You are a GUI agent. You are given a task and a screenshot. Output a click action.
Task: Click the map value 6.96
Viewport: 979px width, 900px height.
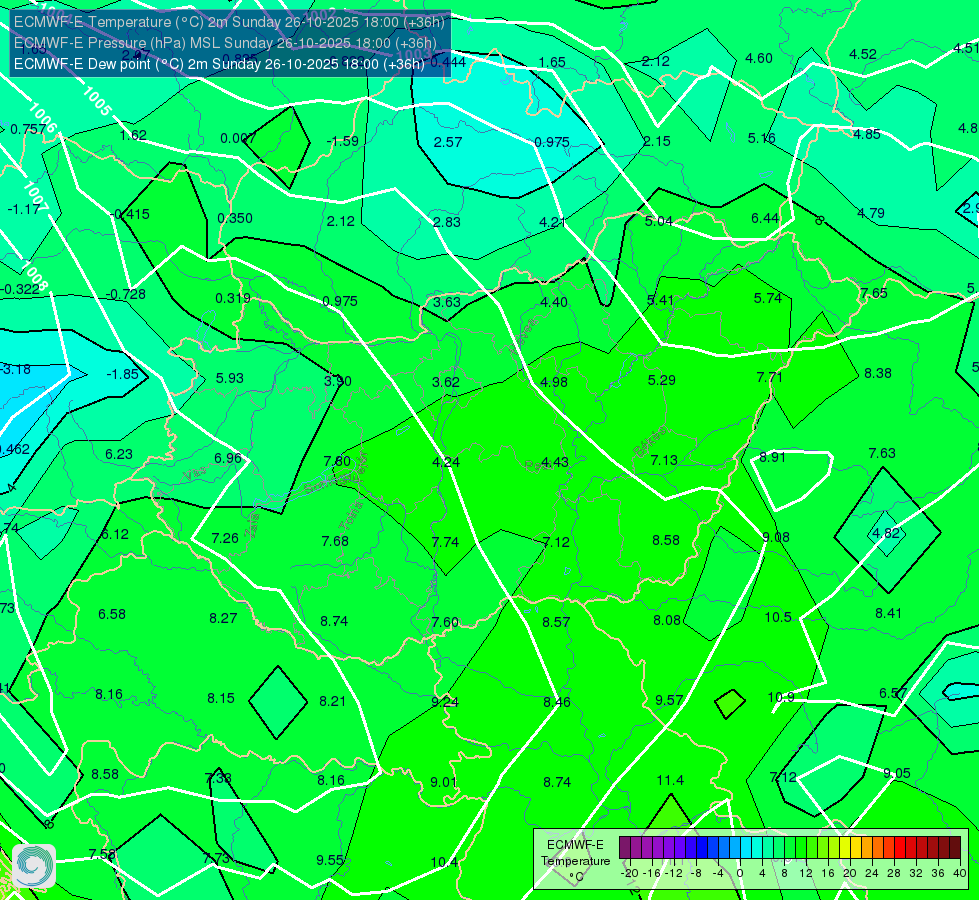(x=227, y=458)
